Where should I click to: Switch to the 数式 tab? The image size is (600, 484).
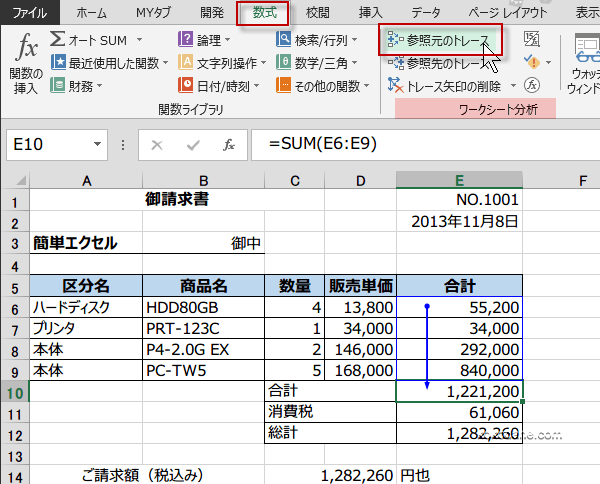[x=264, y=13]
